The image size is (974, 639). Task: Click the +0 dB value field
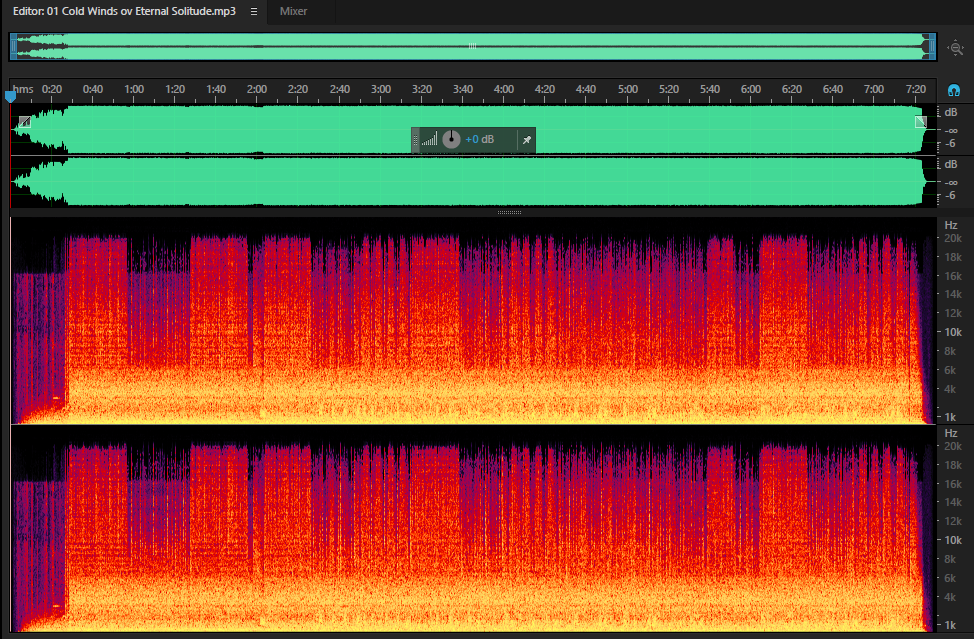click(x=480, y=139)
